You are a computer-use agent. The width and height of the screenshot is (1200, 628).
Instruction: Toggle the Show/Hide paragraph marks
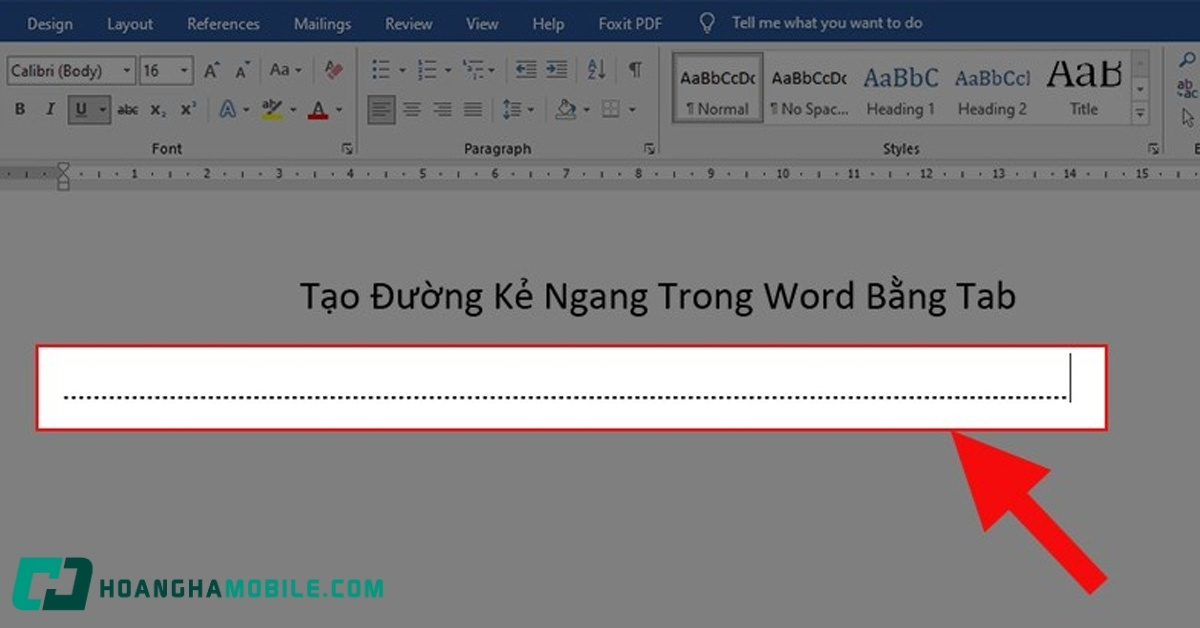coord(634,70)
